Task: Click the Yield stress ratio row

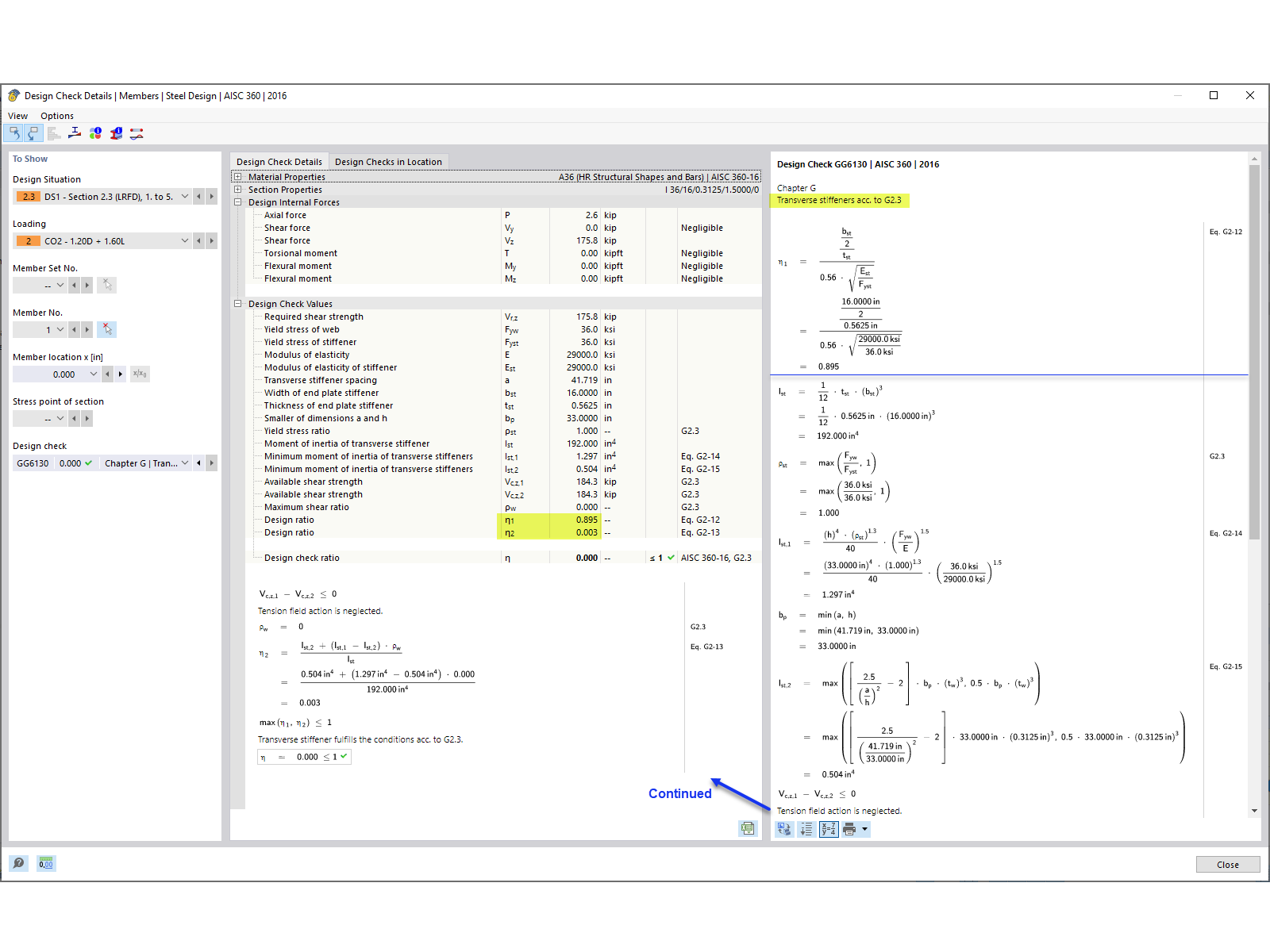Action: [504, 431]
